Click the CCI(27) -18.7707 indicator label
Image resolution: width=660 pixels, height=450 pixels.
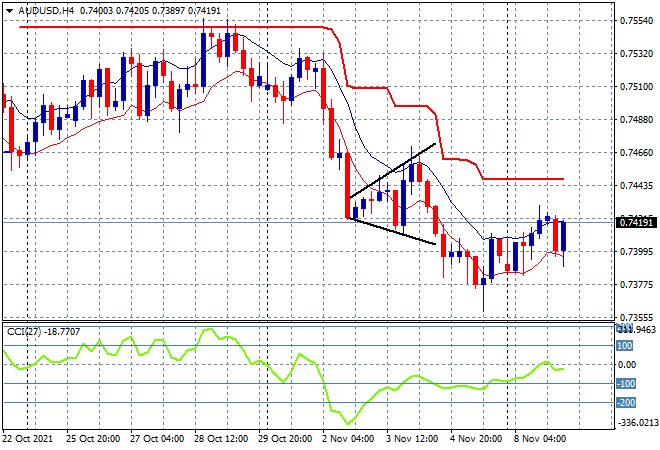click(x=43, y=332)
